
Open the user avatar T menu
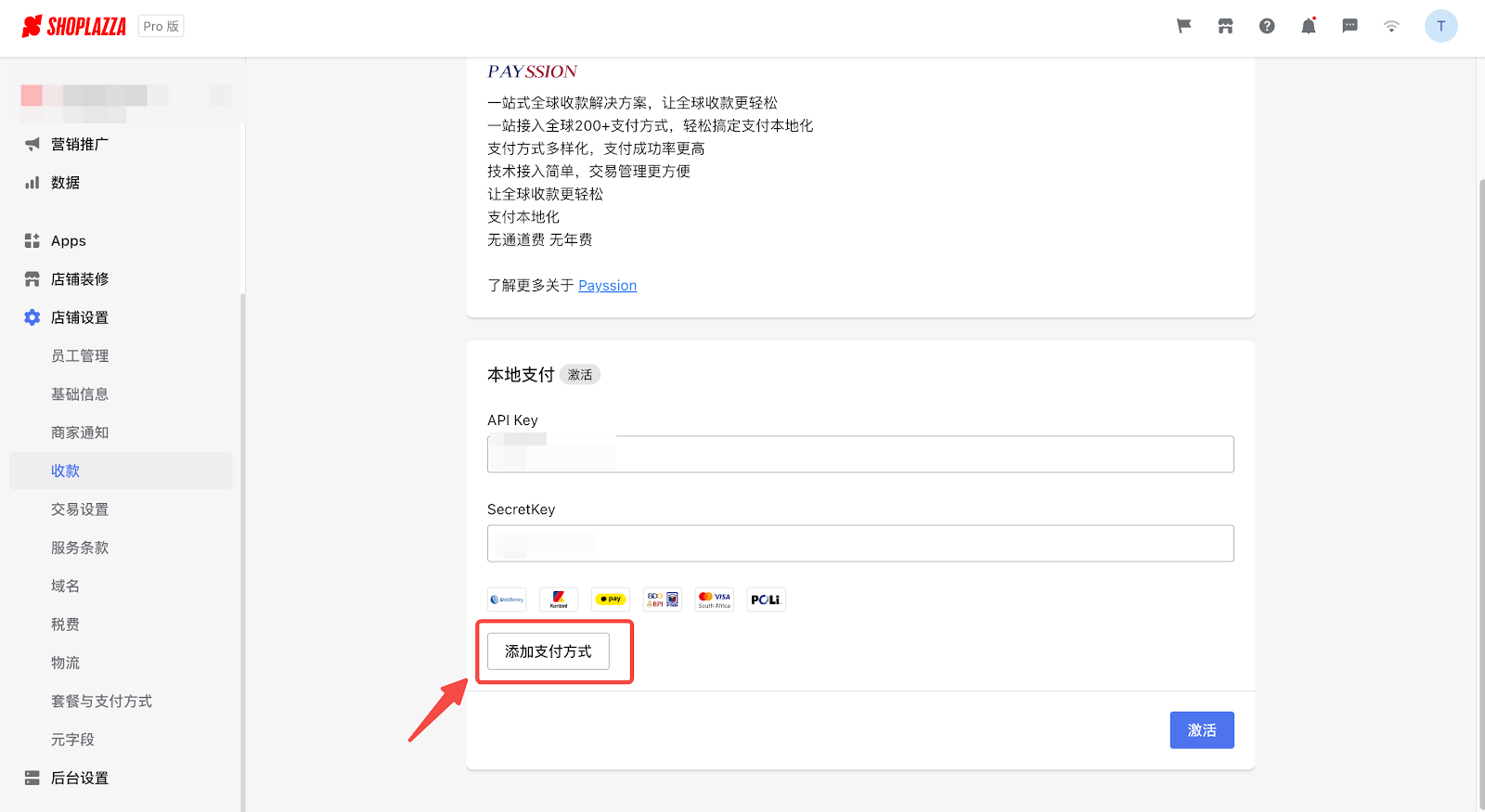(1440, 26)
